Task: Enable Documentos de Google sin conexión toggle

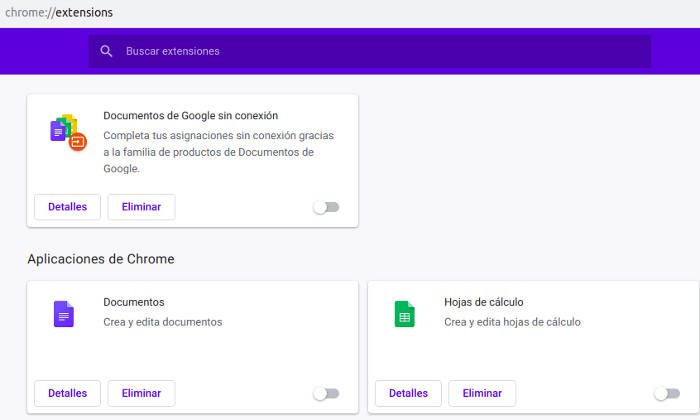Action: tap(326, 207)
